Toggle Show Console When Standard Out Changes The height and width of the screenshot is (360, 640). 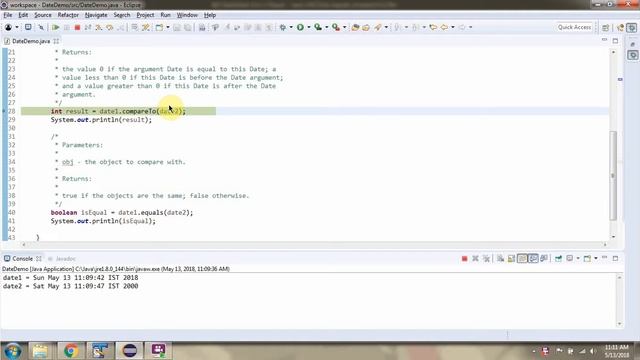tap(533, 258)
